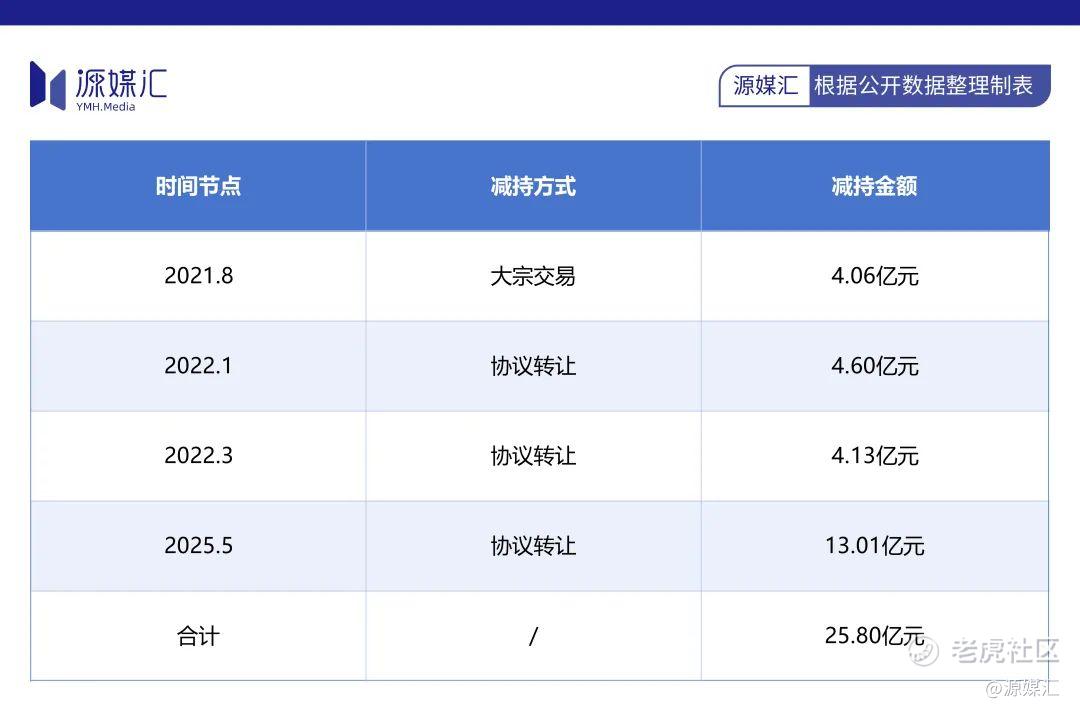Click the 4.60亿元 amount cell

[875, 366]
